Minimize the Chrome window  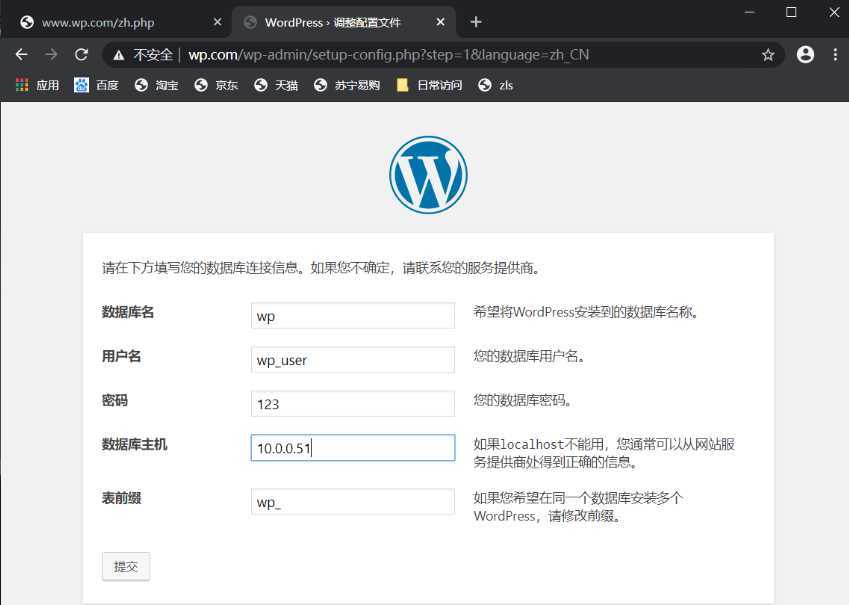(x=749, y=12)
